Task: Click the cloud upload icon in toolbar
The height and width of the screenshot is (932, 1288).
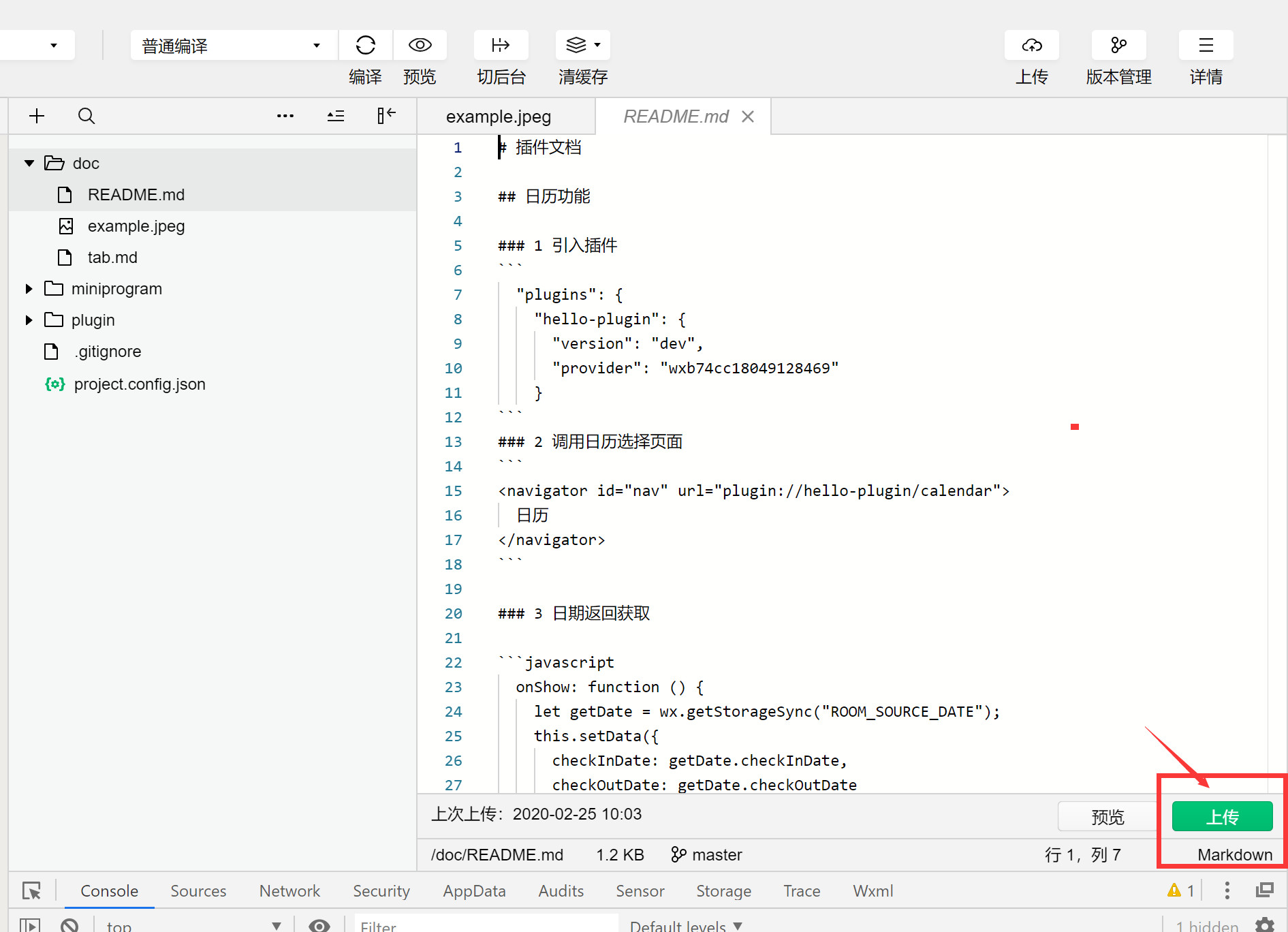Action: pos(1032,45)
